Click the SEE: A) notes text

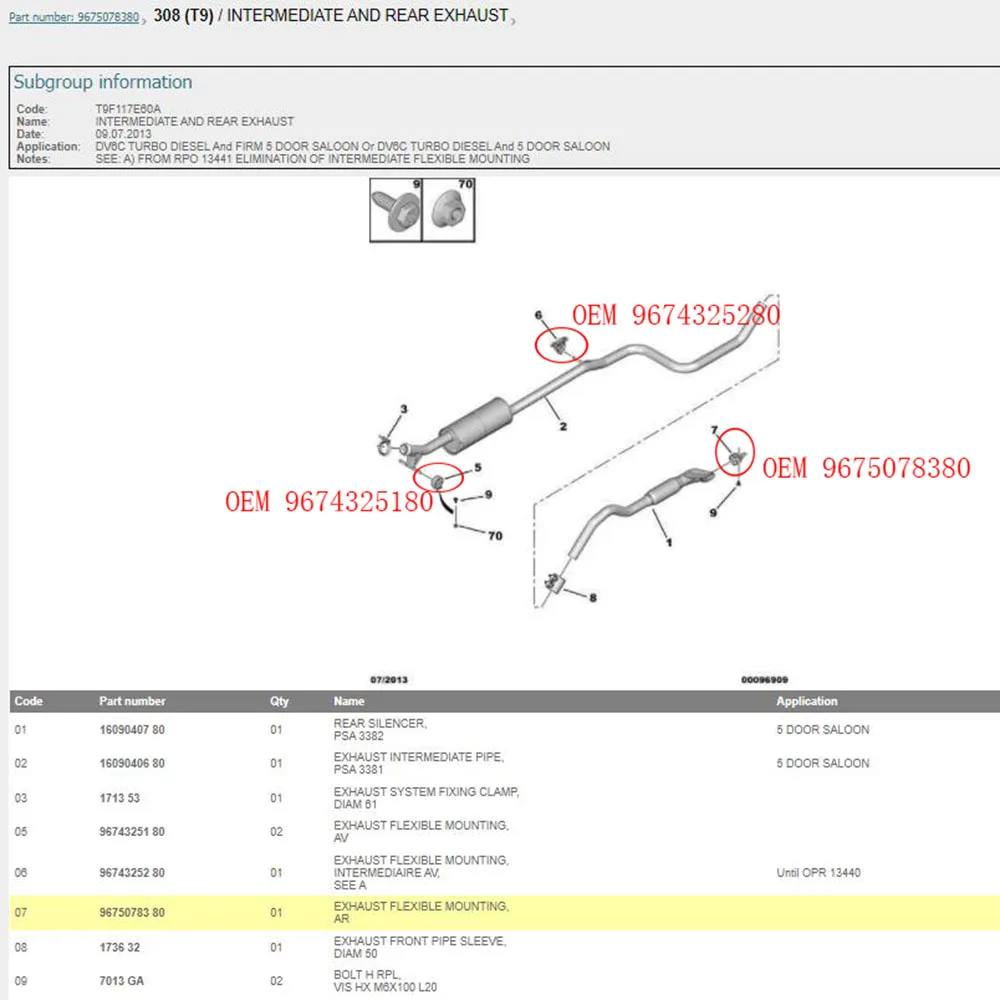[x=312, y=159]
